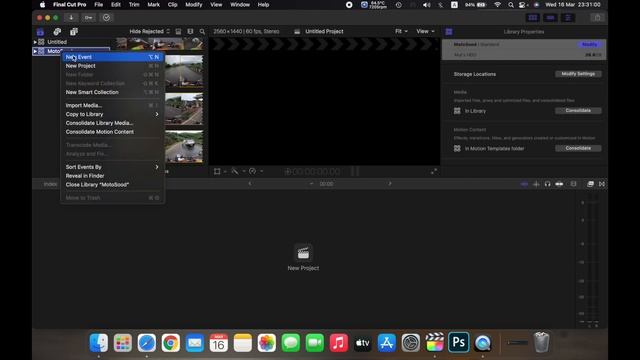Screen dimensions: 640x360
Task: Click the Import Media arrow toolbar button
Action: coord(71,18)
